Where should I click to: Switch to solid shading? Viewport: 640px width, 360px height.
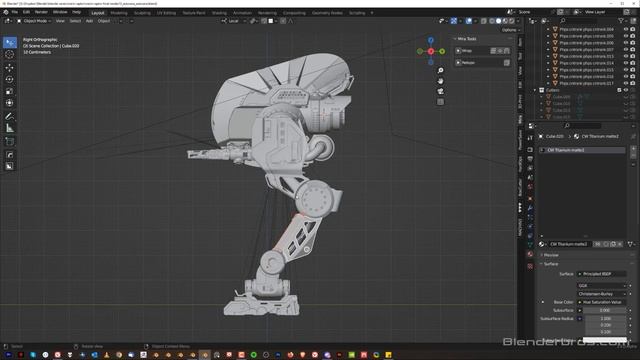pyautogui.click(x=498, y=21)
